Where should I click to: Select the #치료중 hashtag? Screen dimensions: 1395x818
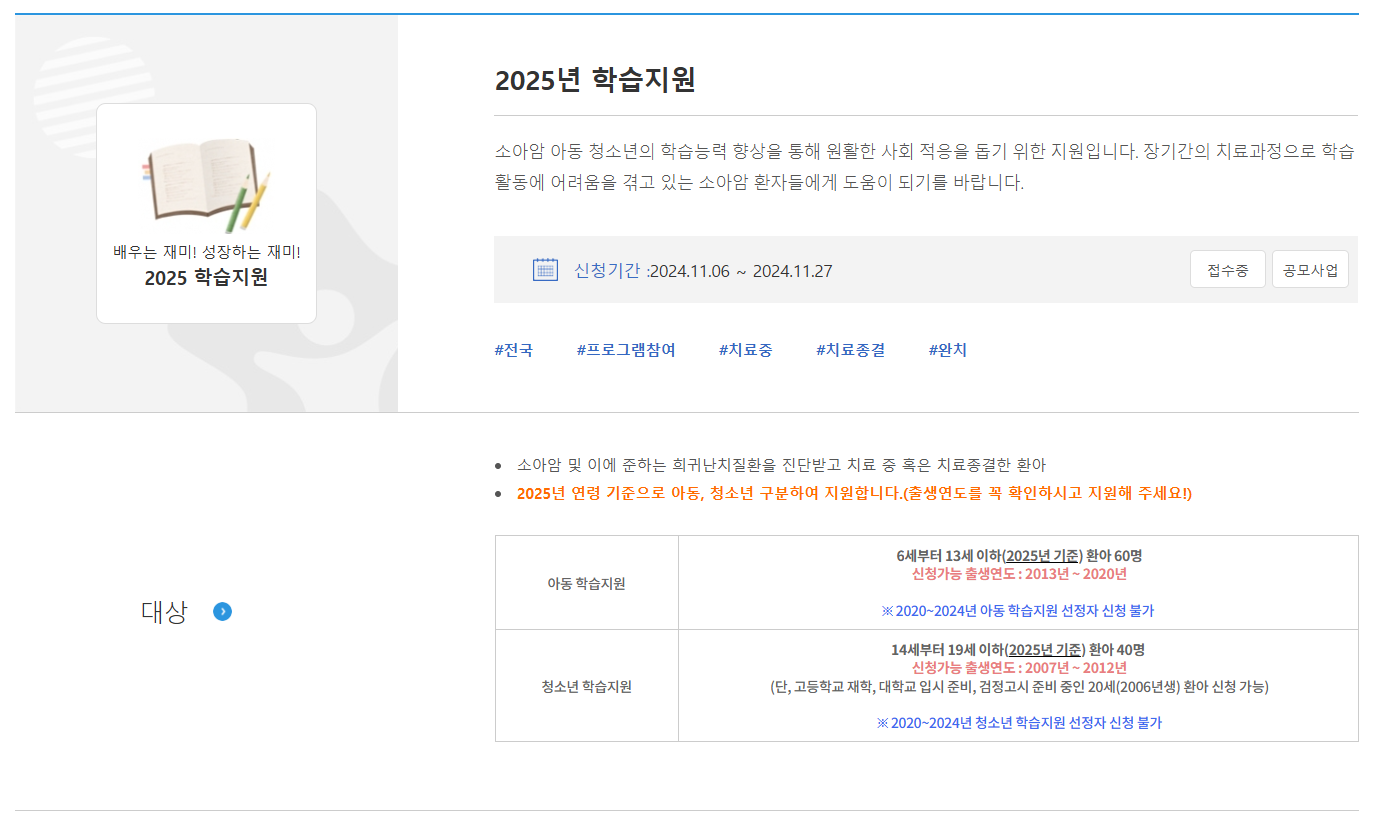pos(745,350)
